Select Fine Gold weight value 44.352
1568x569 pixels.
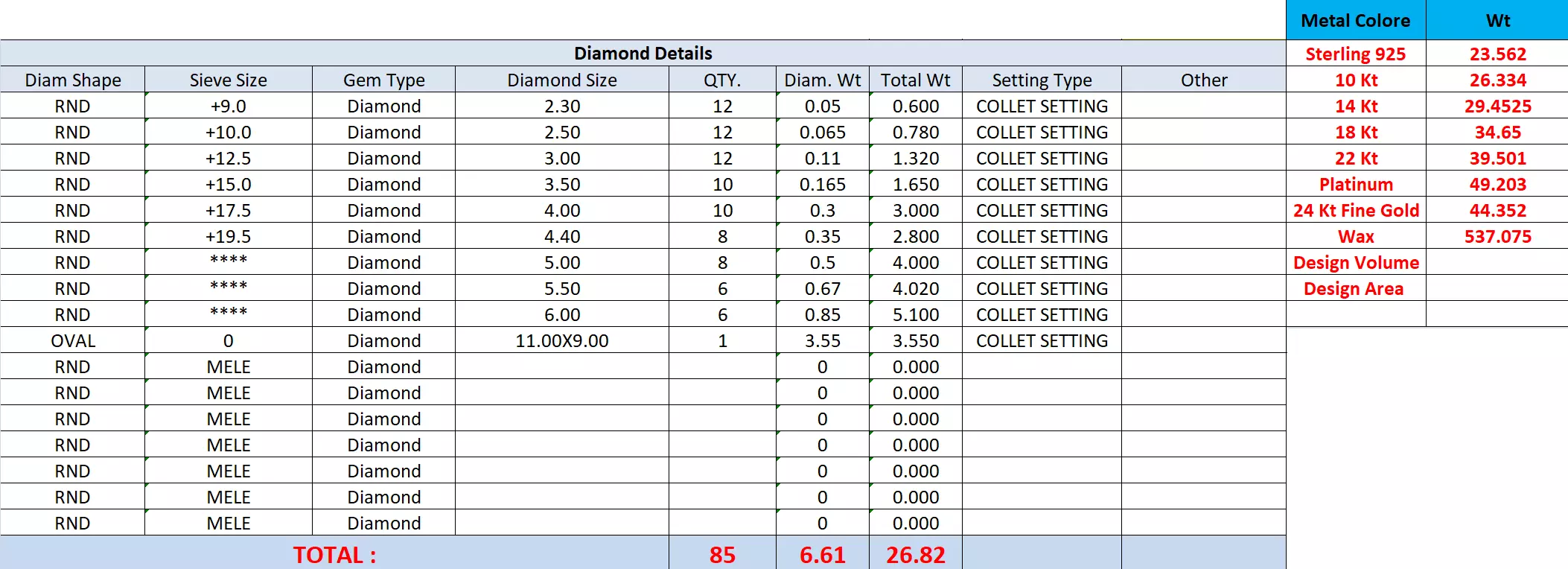pos(1497,210)
